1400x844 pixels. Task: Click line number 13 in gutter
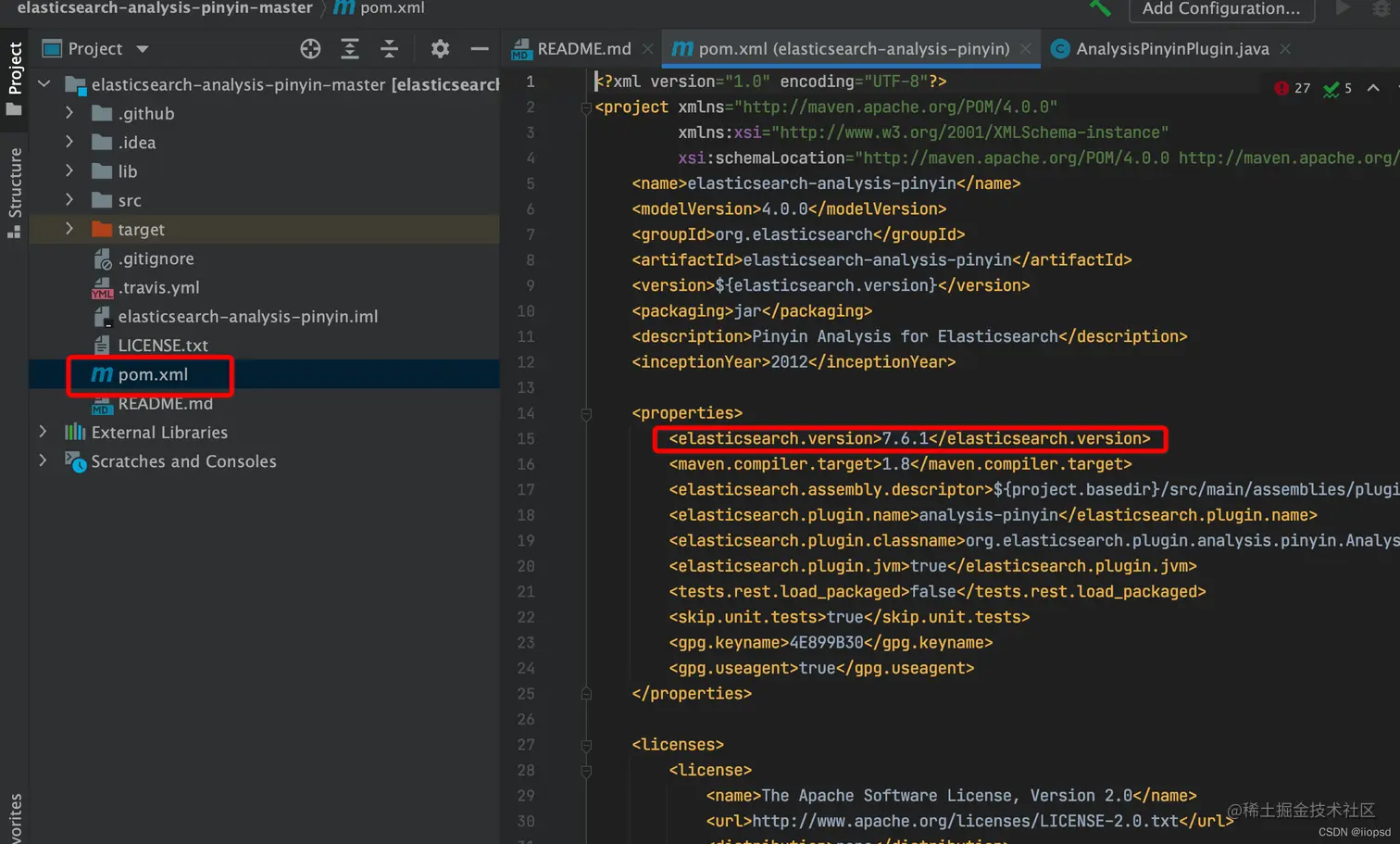tap(526, 387)
